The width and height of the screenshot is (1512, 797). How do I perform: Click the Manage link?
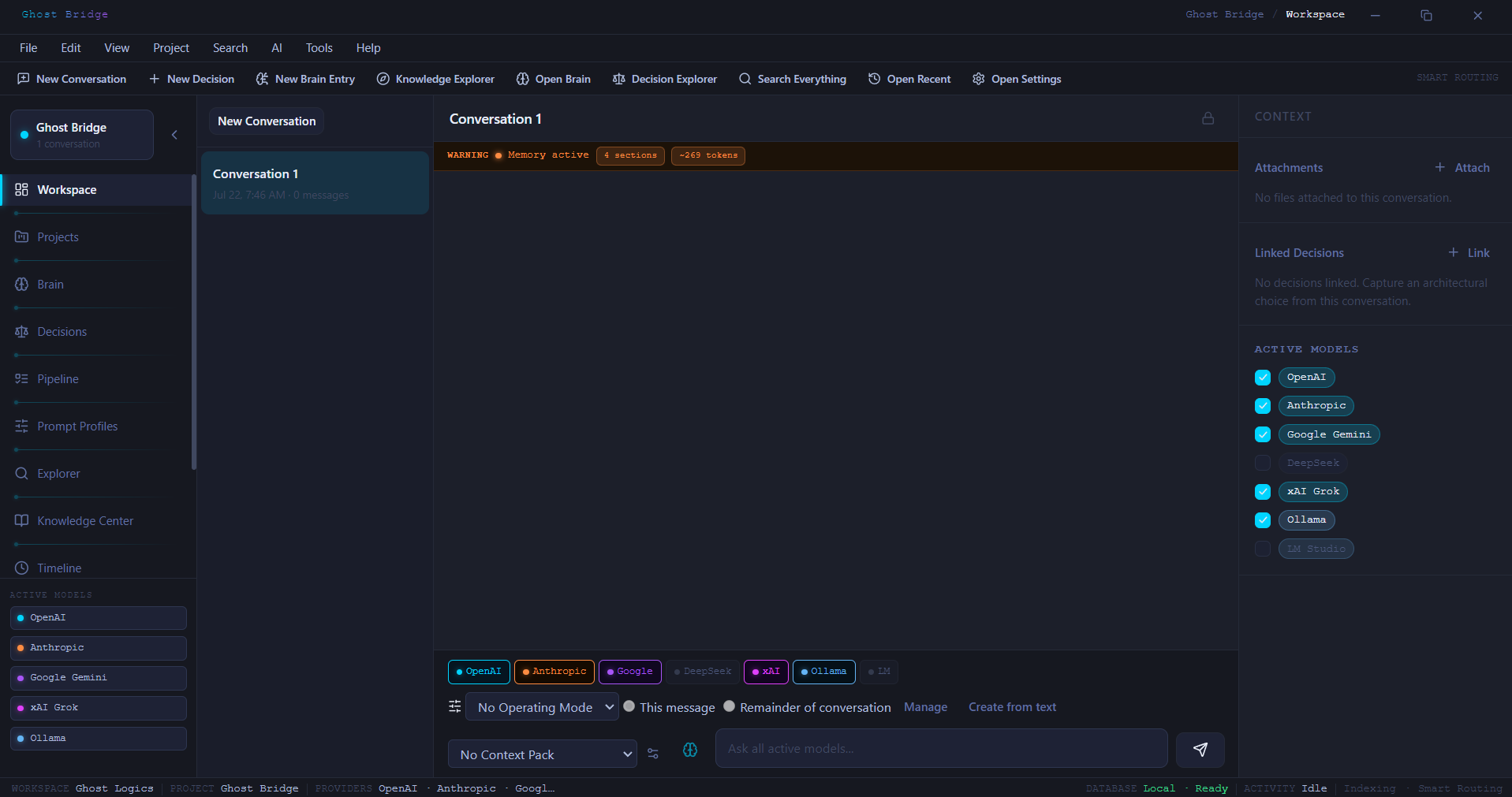tap(925, 707)
